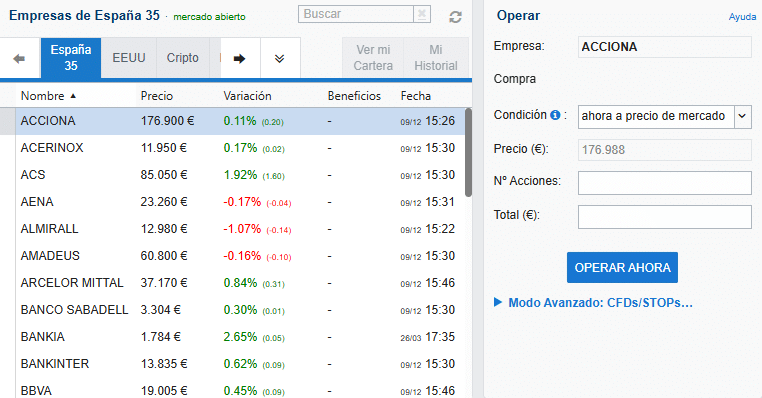The height and width of the screenshot is (398, 762).
Task: Switch to the Cripto tab
Action: [x=183, y=58]
